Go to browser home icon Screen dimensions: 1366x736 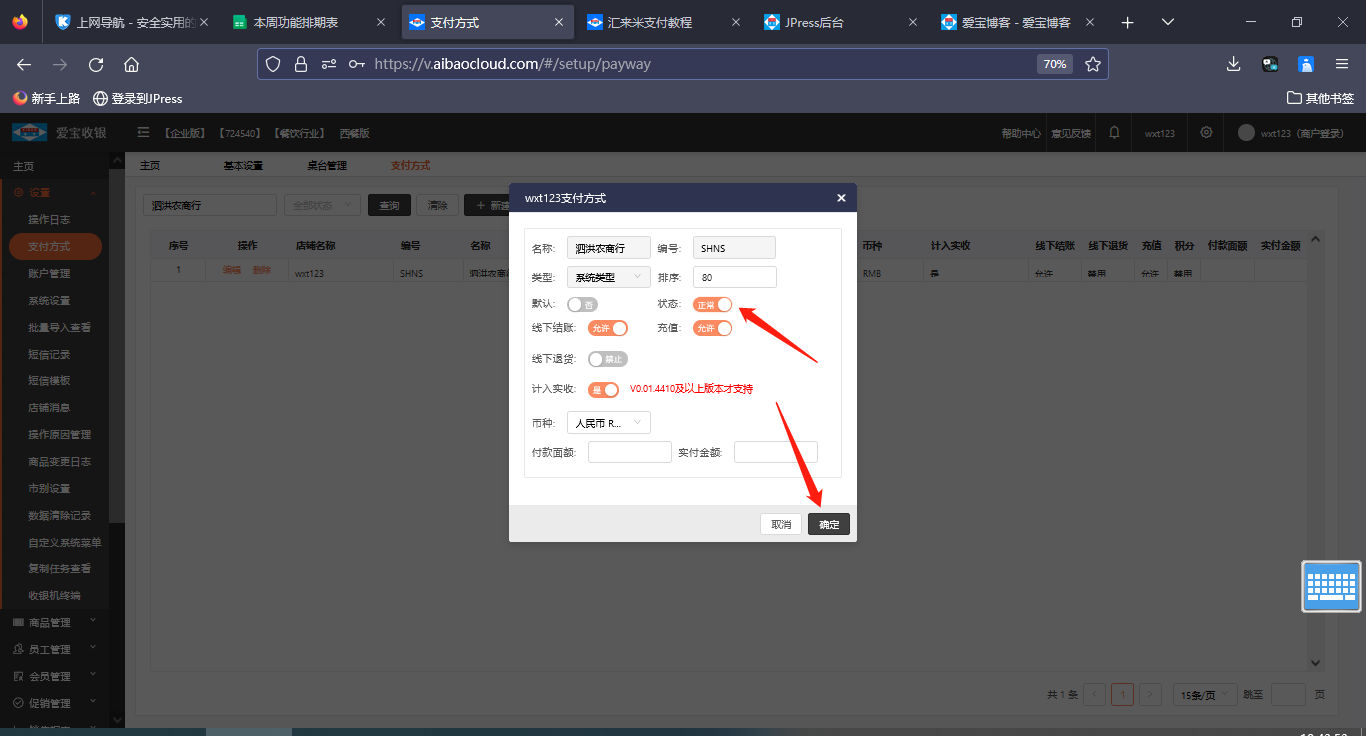[131, 64]
